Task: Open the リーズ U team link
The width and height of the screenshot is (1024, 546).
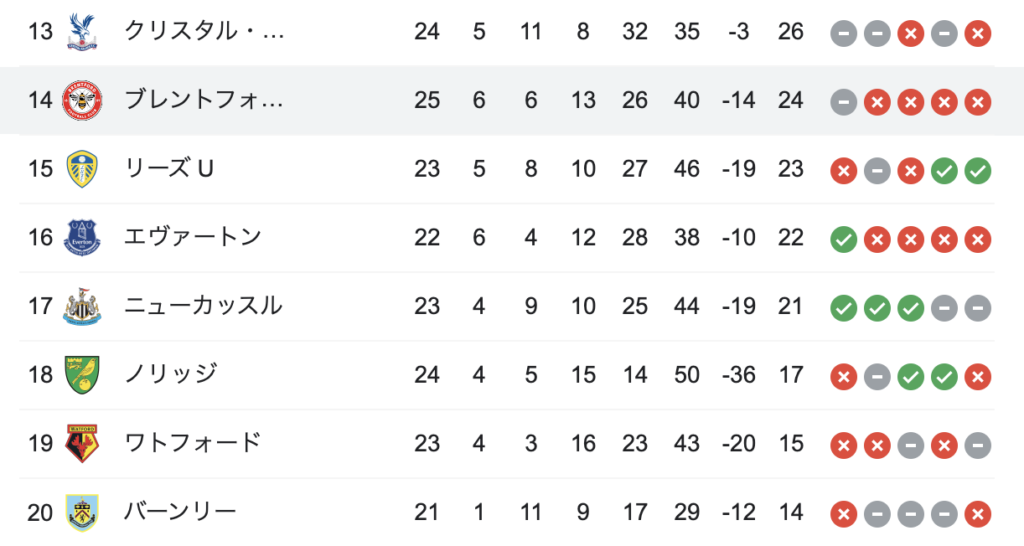Action: 169,169
